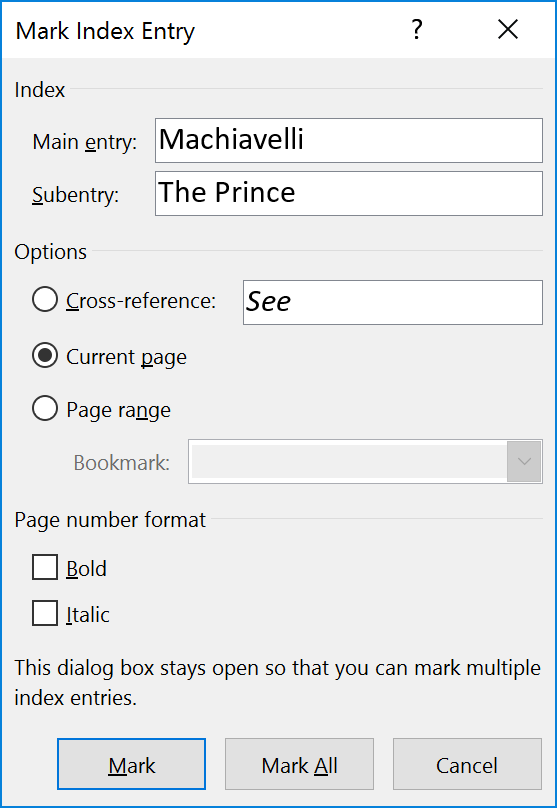Click the Mark Index Entry title text
The height and width of the screenshot is (808, 557).
[x=106, y=31]
